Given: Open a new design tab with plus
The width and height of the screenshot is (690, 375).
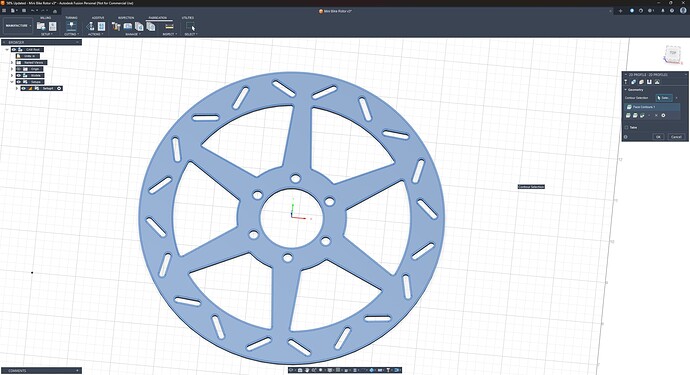Looking at the screenshot, I should 620,11.
